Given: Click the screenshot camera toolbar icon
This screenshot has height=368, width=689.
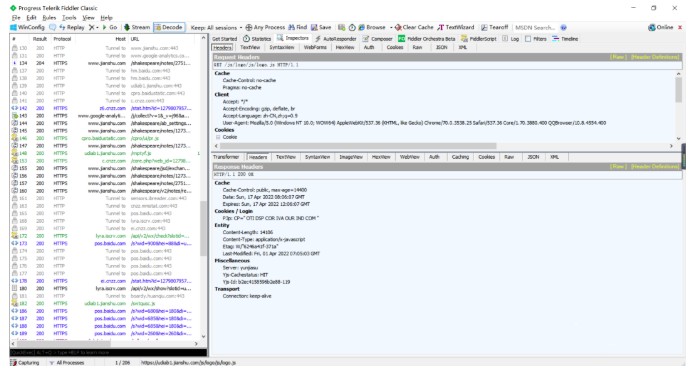Looking at the screenshot, I should coord(341,27).
